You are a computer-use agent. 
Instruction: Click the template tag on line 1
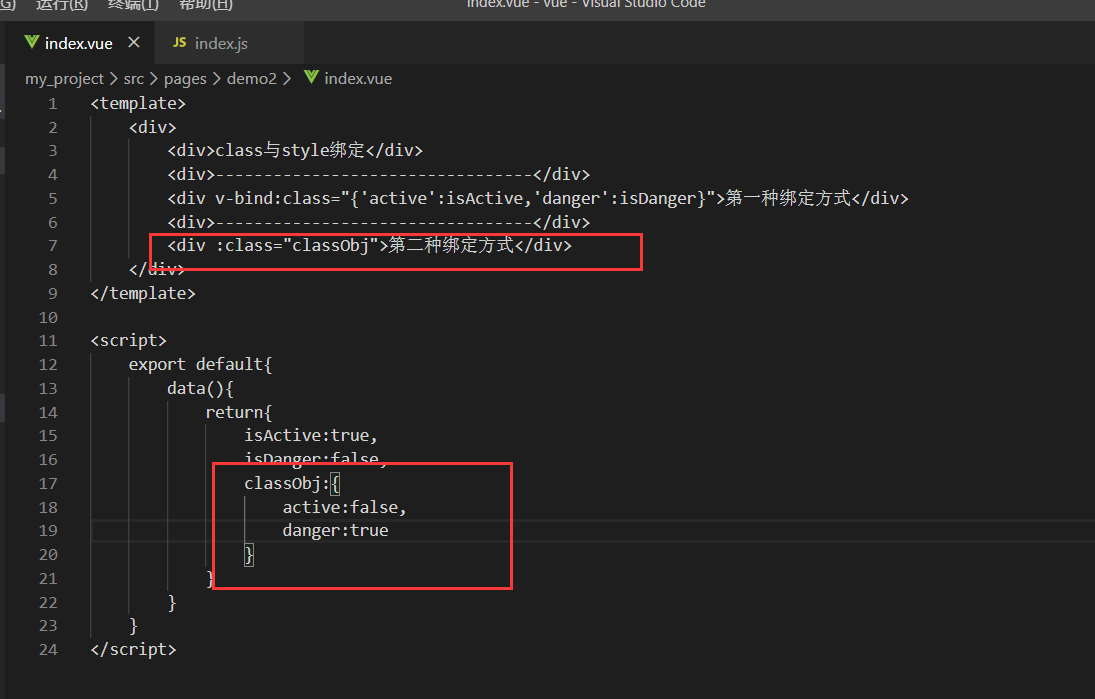pyautogui.click(x=137, y=103)
